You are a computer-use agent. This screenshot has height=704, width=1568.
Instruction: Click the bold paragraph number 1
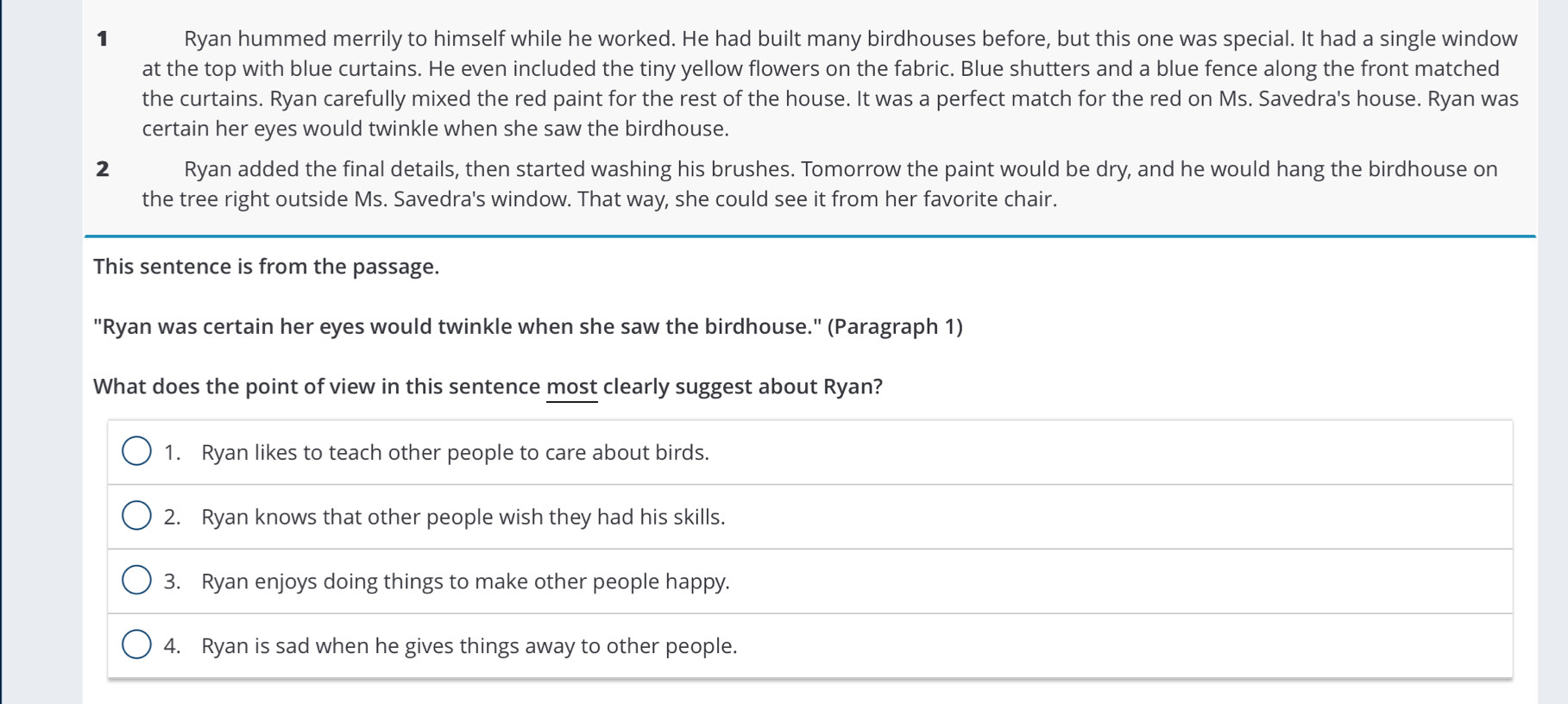pyautogui.click(x=103, y=39)
